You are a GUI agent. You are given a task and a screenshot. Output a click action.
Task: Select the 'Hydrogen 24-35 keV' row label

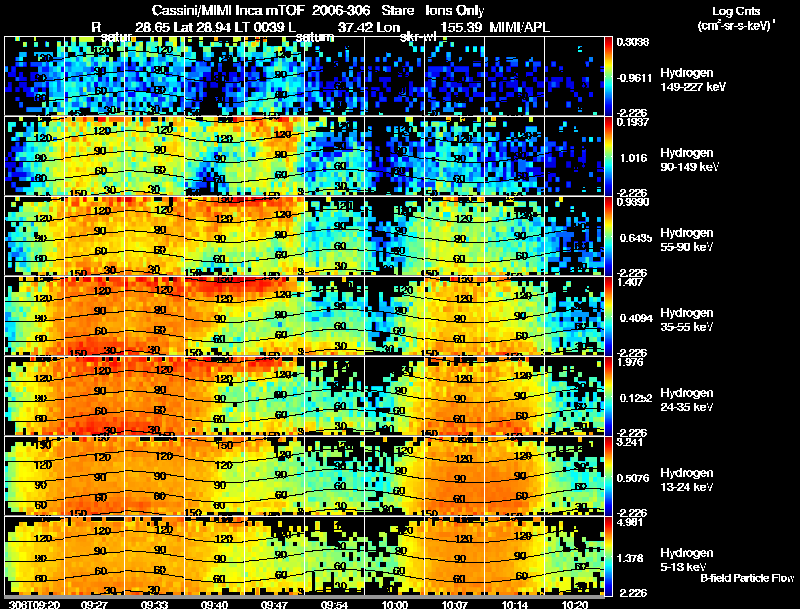[x=687, y=400]
